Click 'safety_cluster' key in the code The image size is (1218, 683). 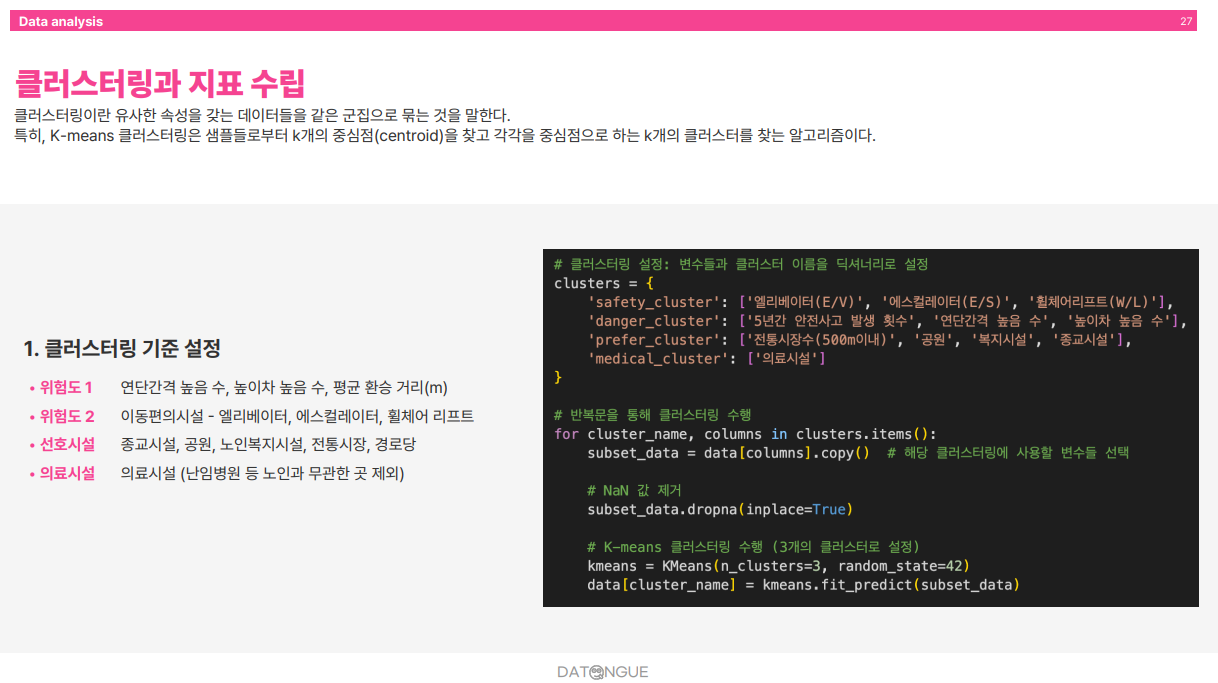click(x=654, y=302)
